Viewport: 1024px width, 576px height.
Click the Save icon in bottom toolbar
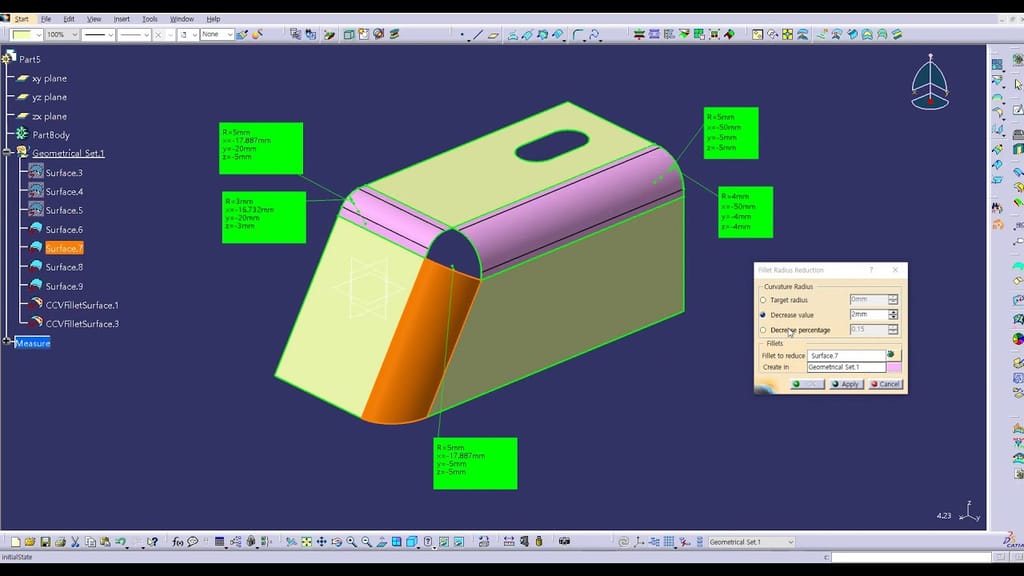click(45, 542)
